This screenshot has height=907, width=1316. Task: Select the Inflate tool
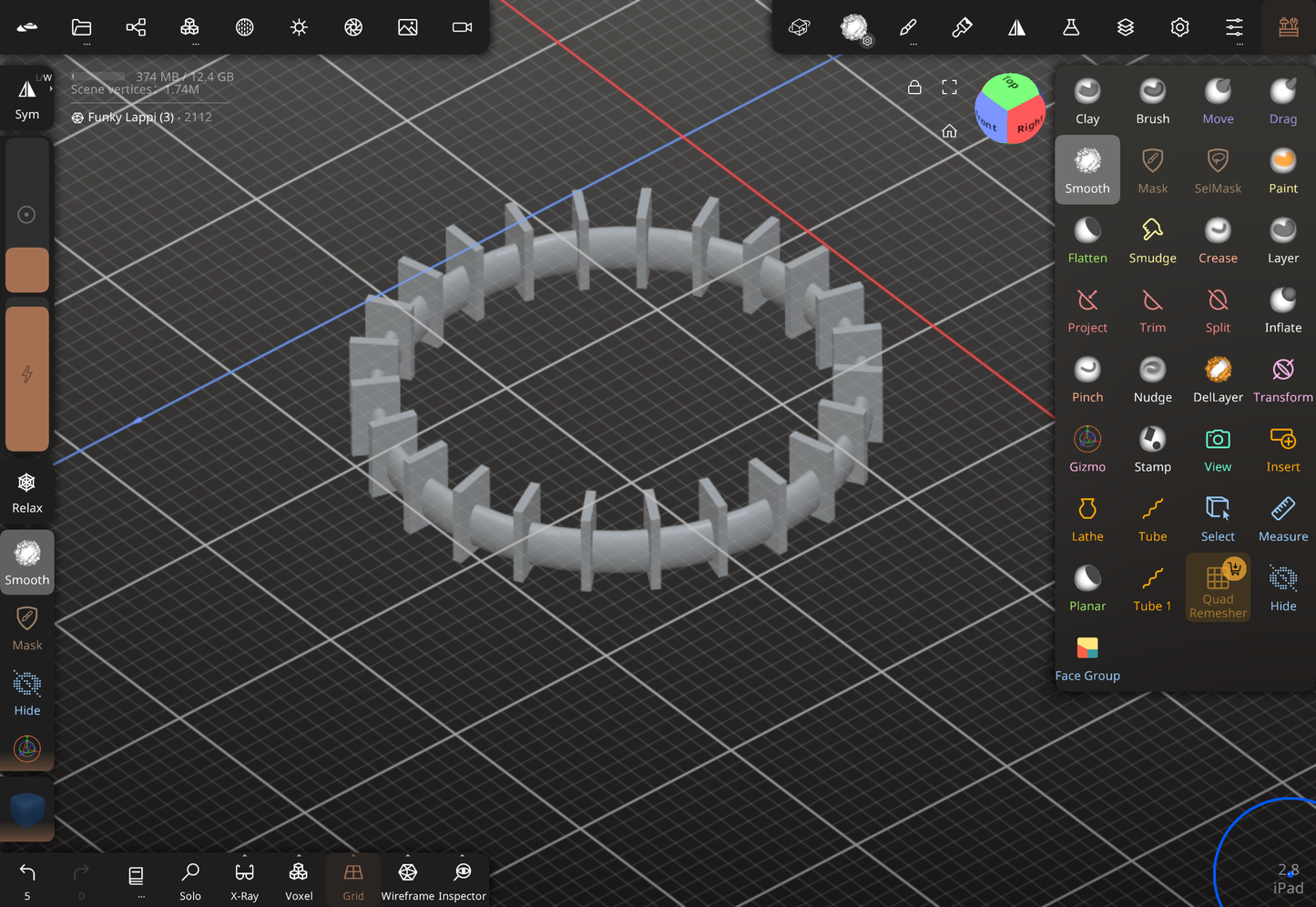[1282, 310]
